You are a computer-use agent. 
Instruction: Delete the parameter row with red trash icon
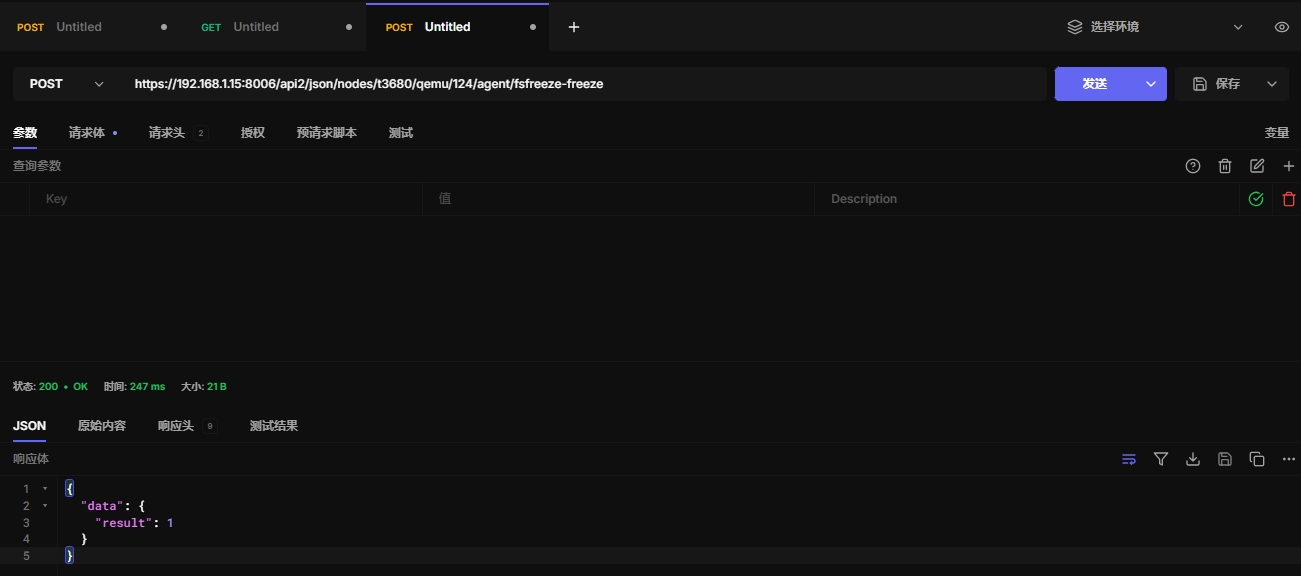[1288, 199]
